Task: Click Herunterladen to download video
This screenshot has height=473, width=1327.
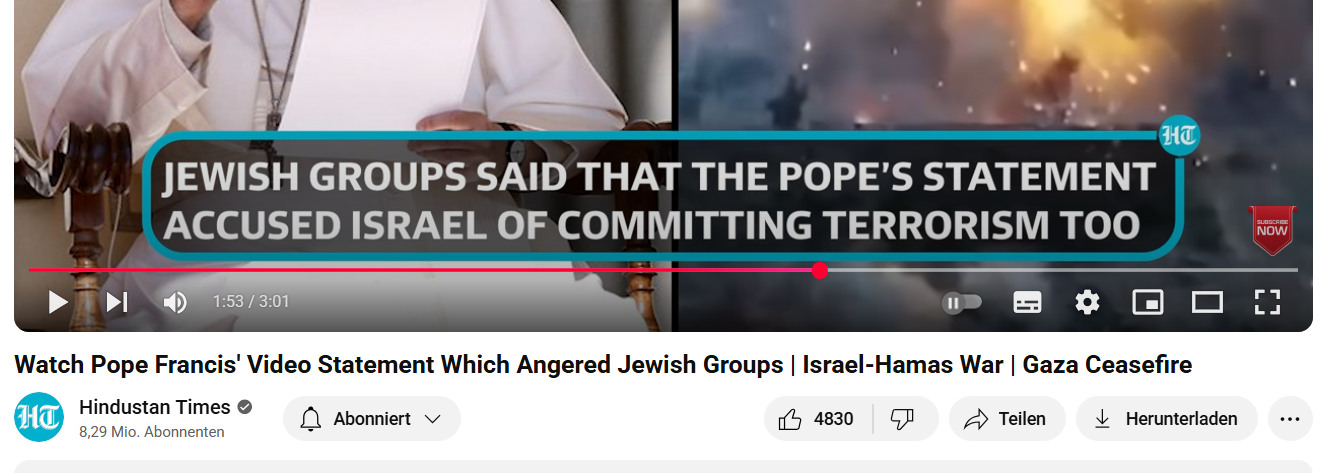Action: point(1166,419)
